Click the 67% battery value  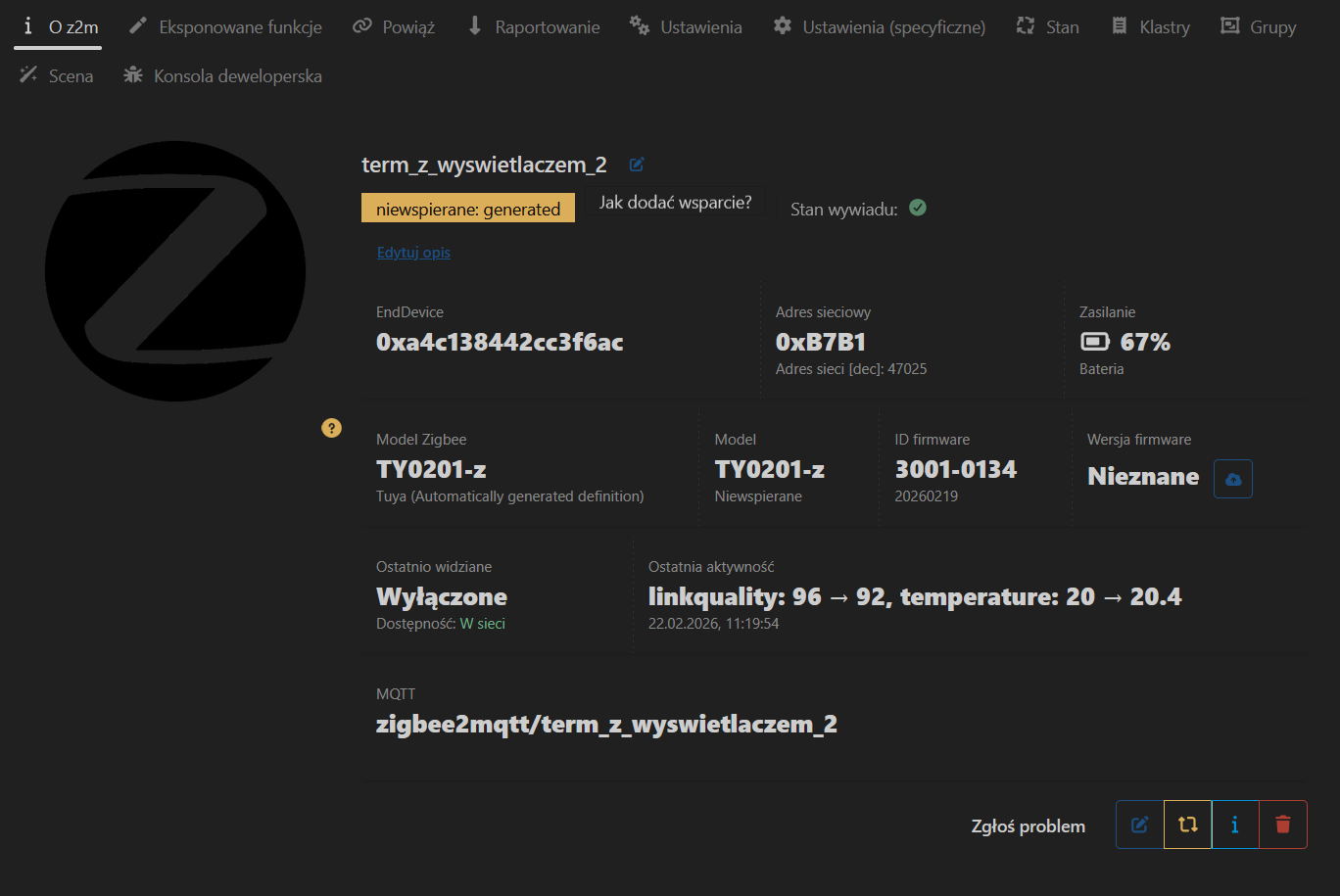tap(1146, 342)
